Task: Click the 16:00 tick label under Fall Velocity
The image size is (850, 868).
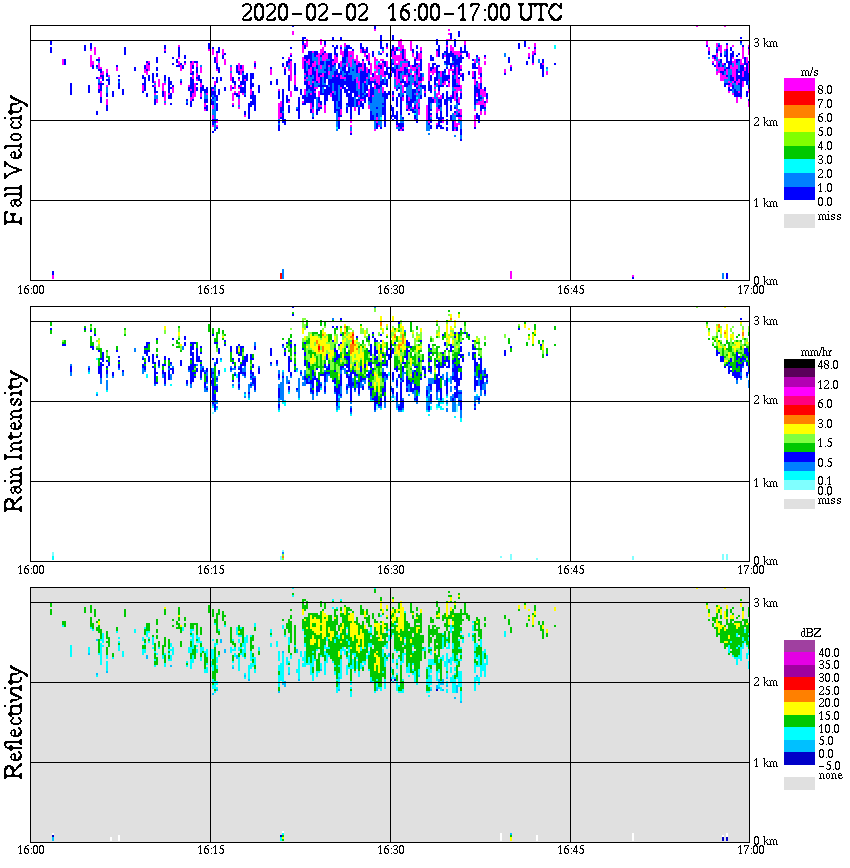Action: pyautogui.click(x=31, y=290)
